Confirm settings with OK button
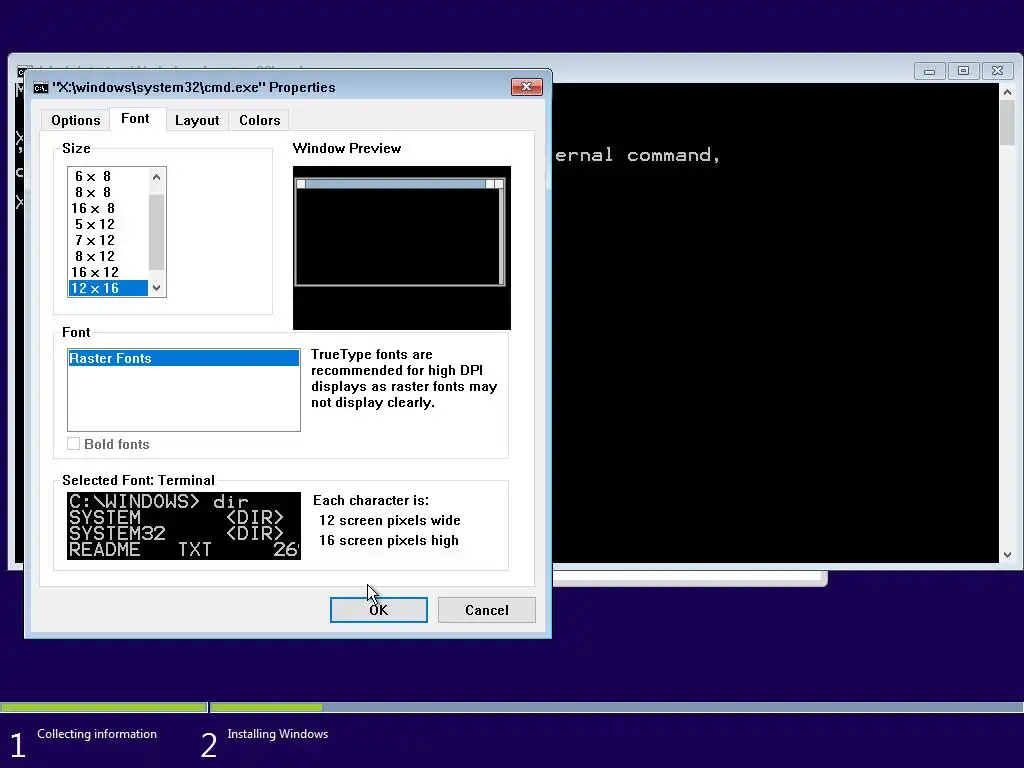1024x768 pixels. click(x=379, y=610)
